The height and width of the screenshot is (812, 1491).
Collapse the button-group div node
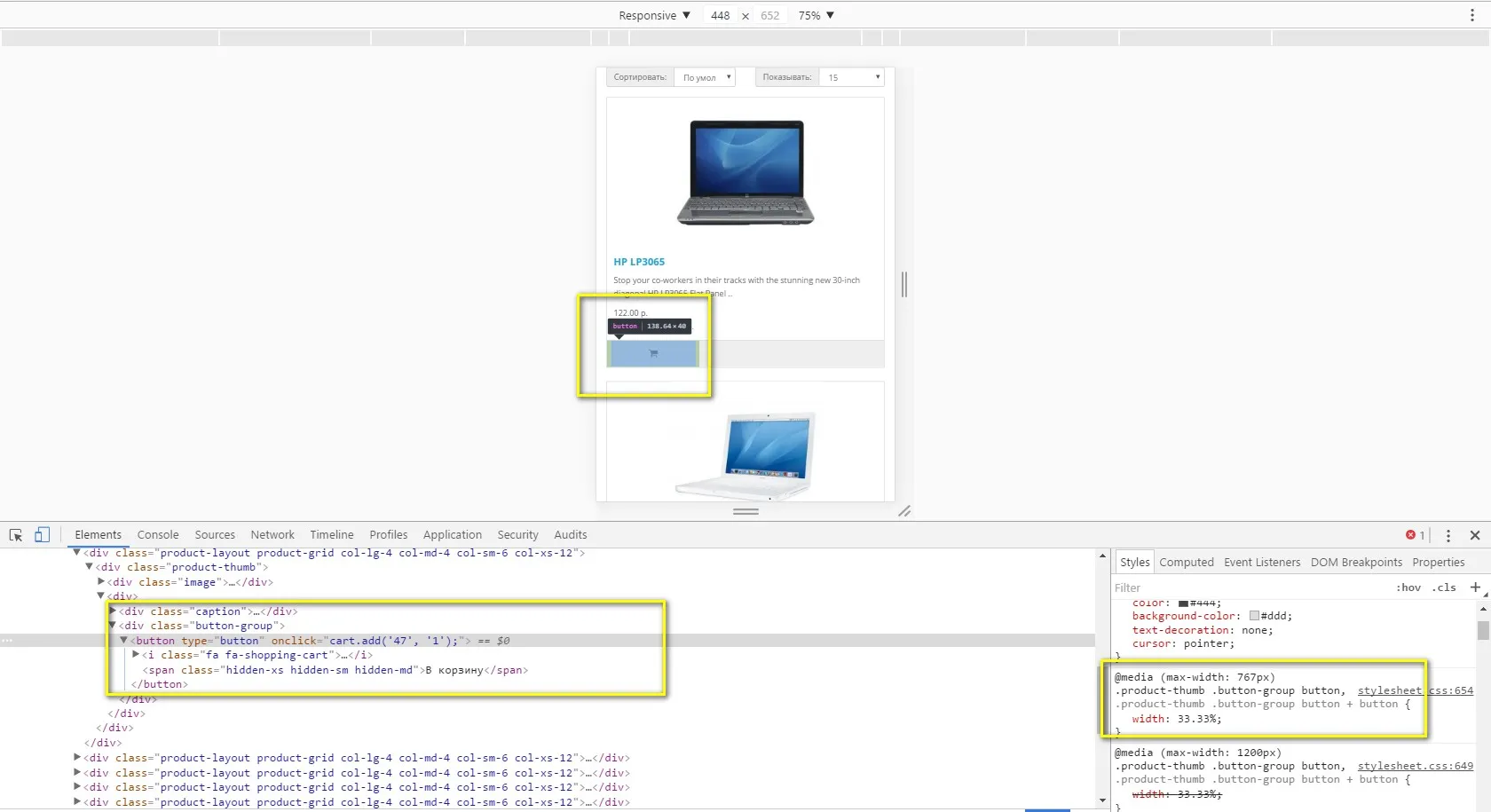(113, 626)
